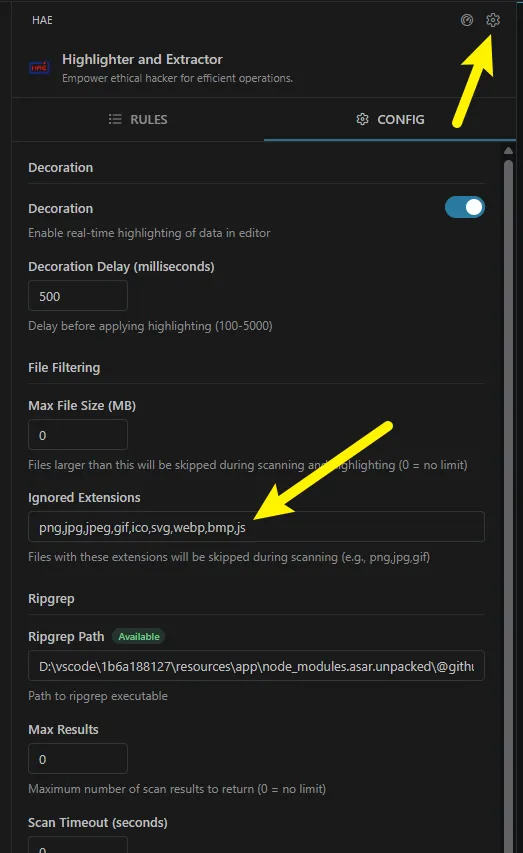
Task: Click the Ripgrep section heading
Action: click(x=51, y=599)
